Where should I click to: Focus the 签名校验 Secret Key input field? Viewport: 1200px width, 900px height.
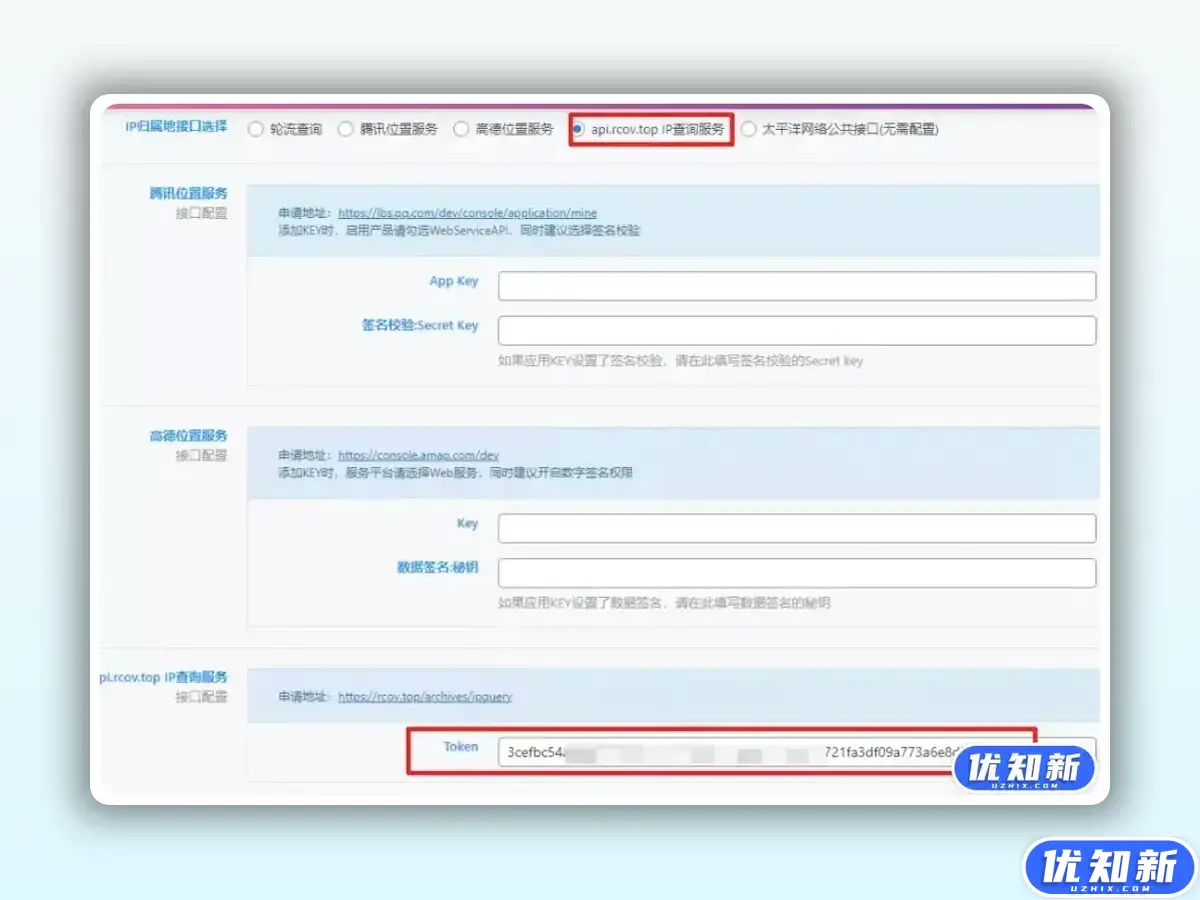click(797, 331)
